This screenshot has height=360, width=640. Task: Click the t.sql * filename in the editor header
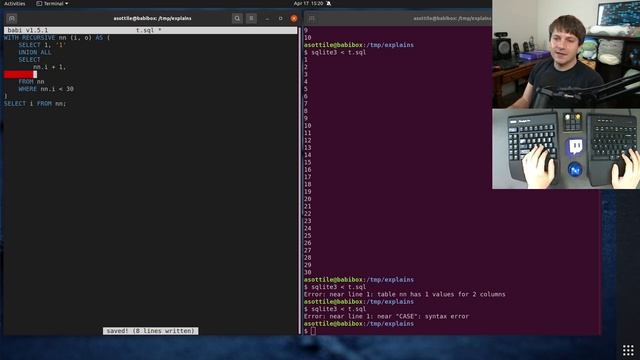coord(149,30)
